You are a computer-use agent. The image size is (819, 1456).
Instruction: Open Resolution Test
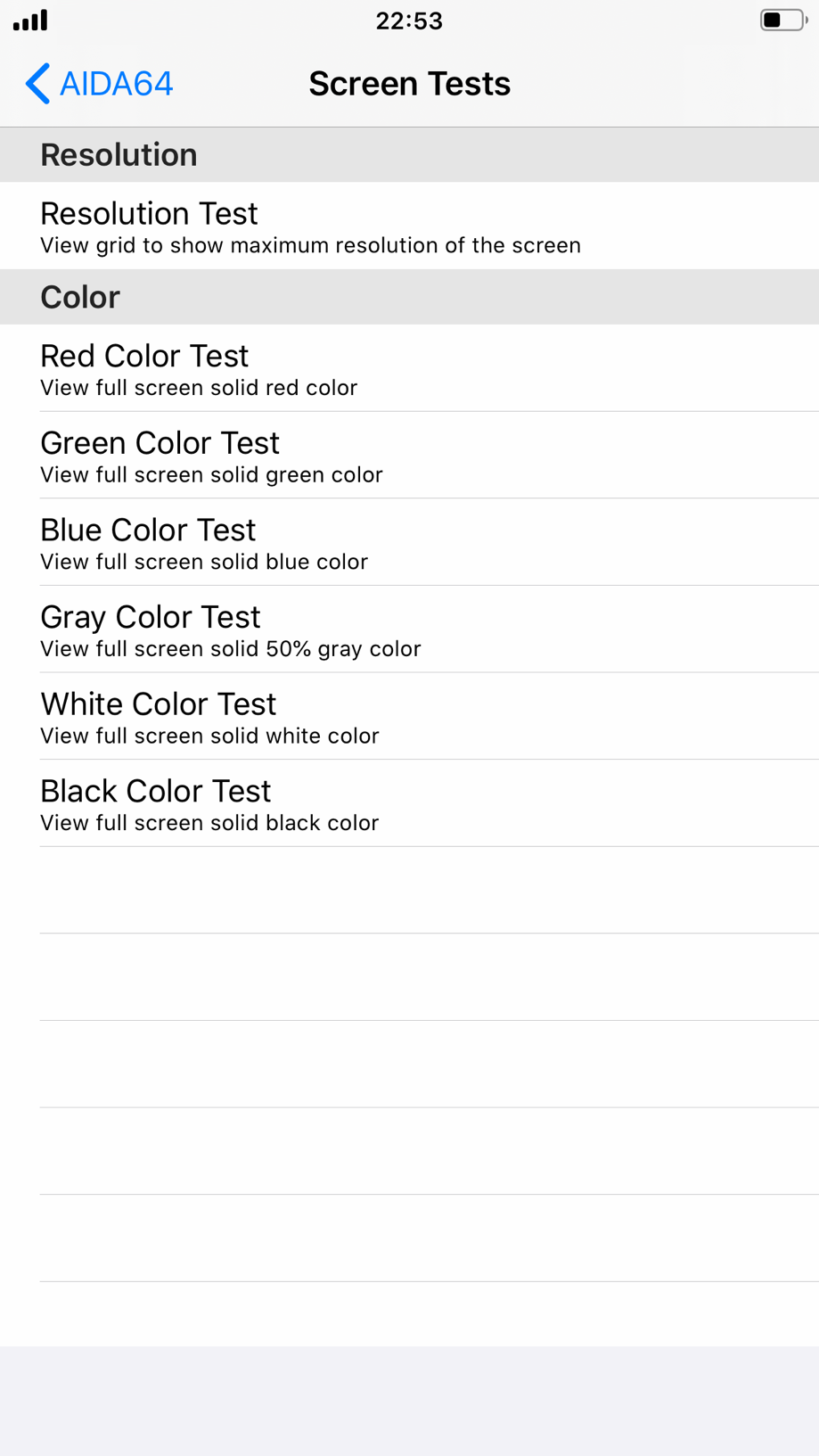(409, 226)
